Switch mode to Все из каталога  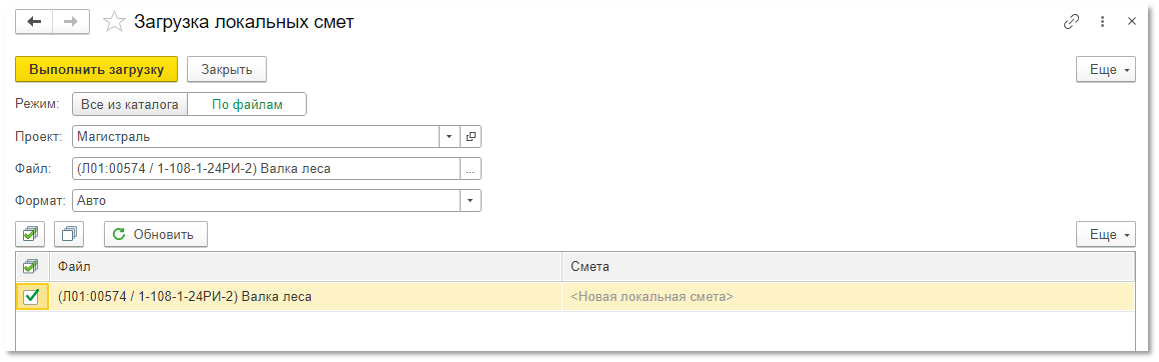(x=130, y=105)
